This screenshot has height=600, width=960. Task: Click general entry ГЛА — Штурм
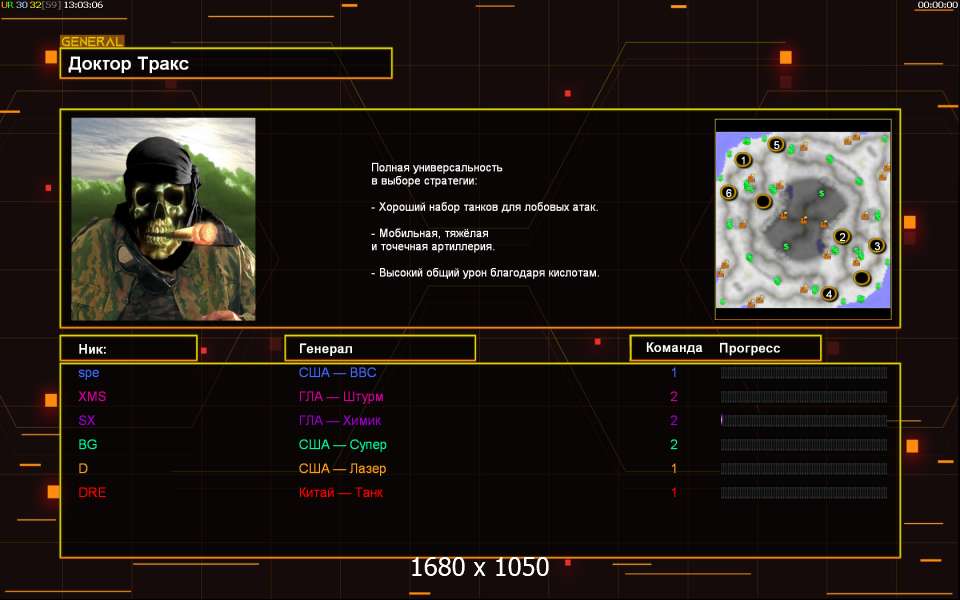[341, 397]
